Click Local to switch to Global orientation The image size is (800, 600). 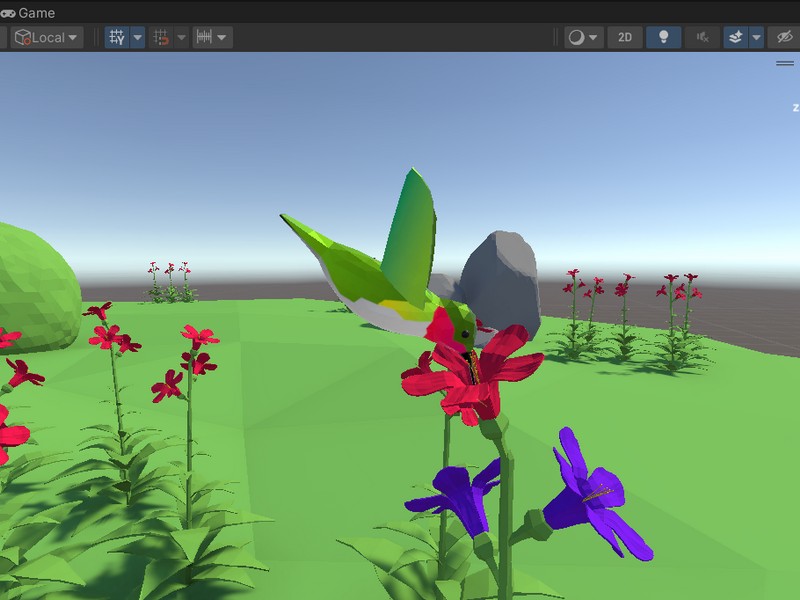(x=48, y=37)
